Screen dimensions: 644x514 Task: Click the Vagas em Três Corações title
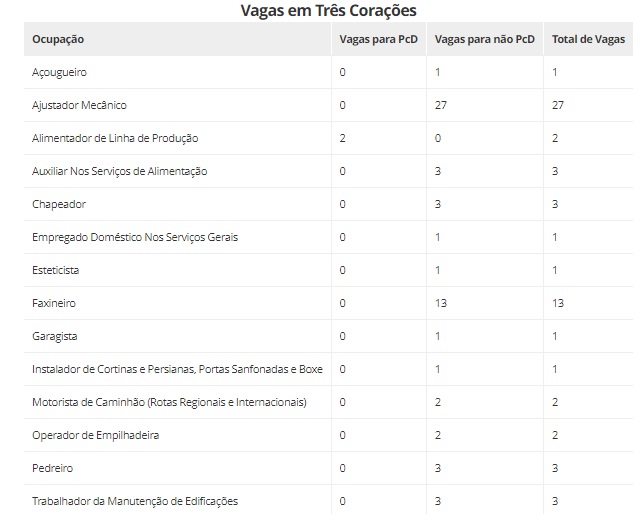point(329,10)
